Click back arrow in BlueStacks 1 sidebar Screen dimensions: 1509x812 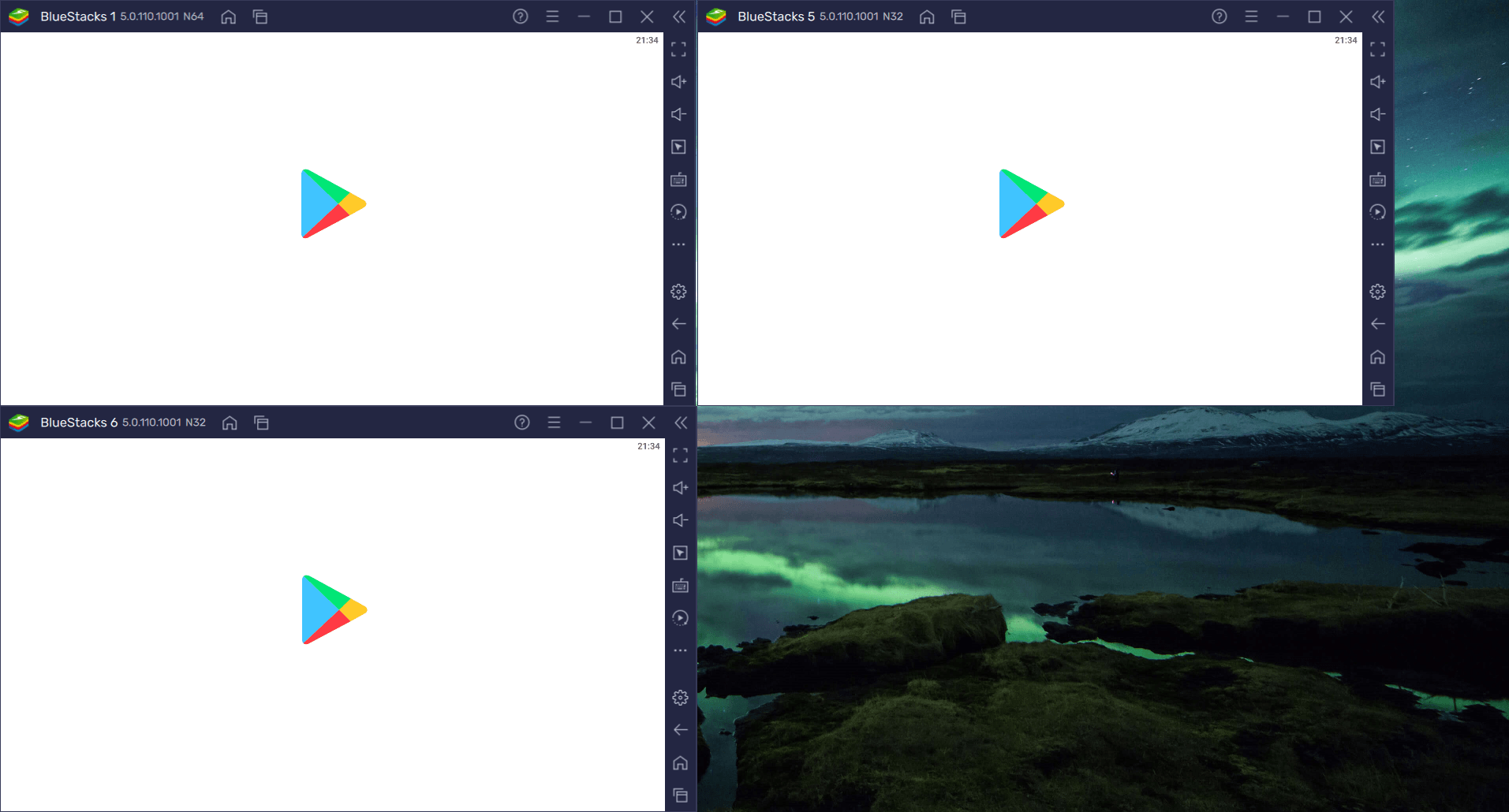tap(678, 324)
